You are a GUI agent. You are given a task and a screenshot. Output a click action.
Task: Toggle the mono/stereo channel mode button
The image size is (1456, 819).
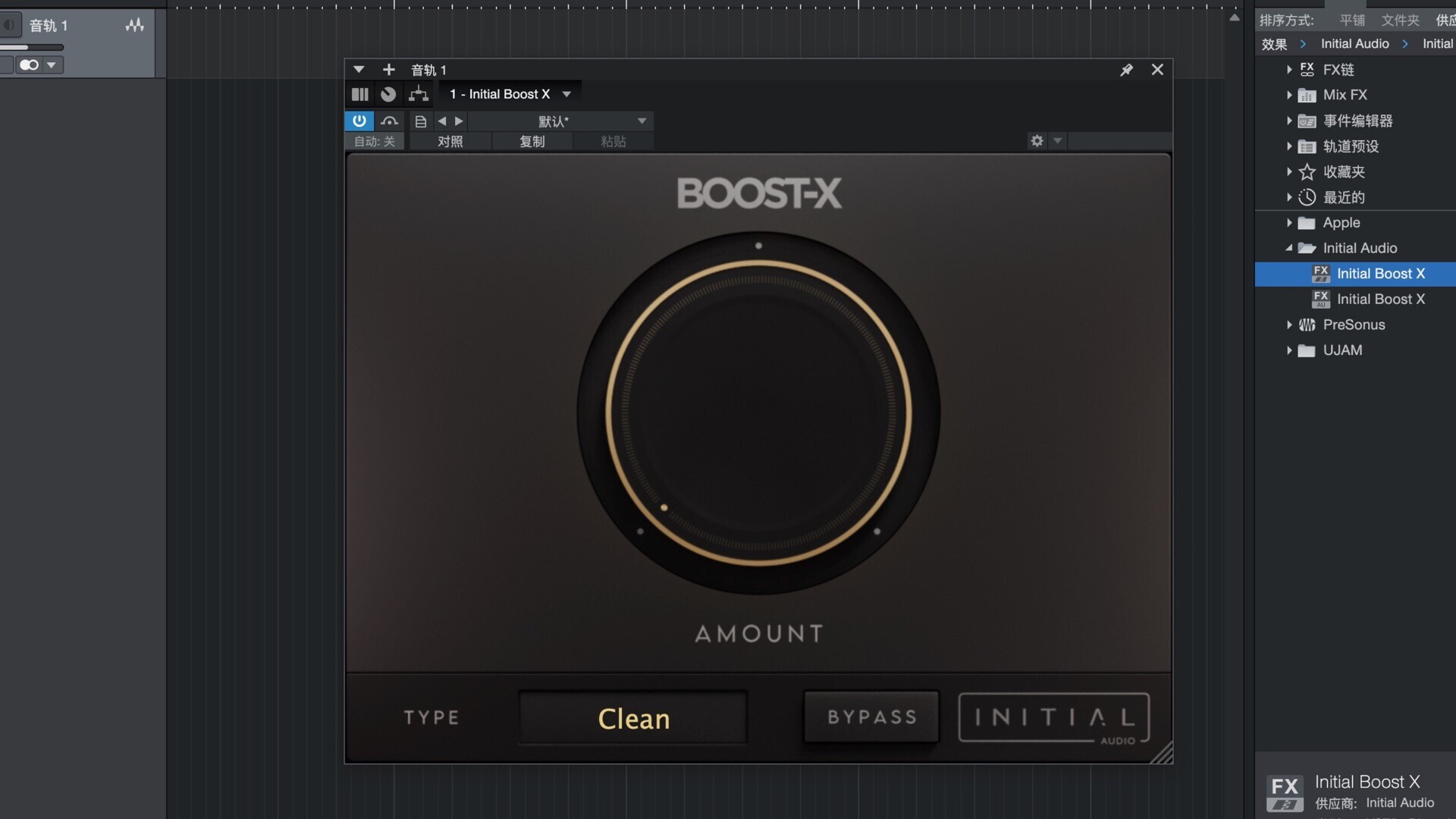(x=30, y=65)
